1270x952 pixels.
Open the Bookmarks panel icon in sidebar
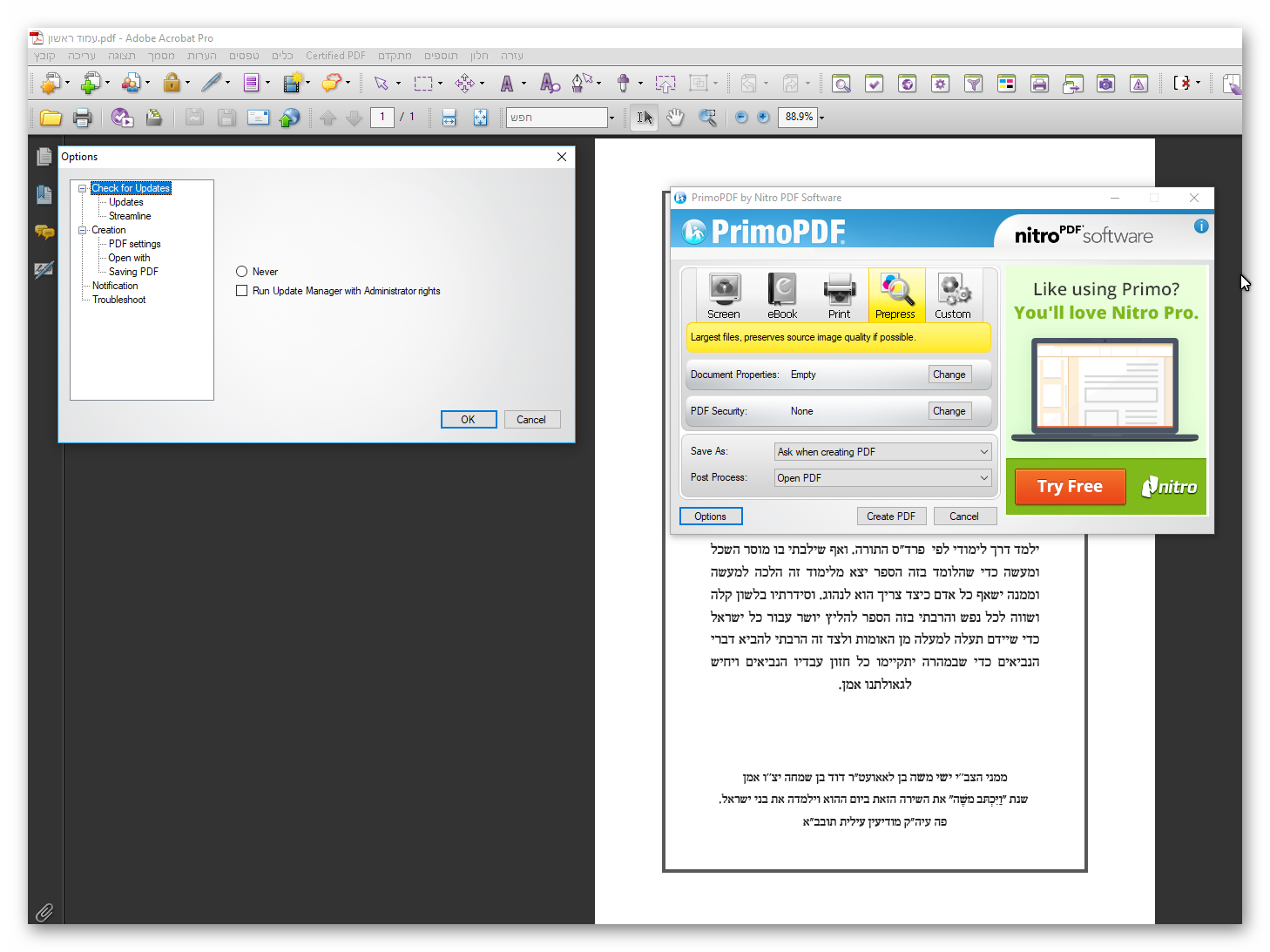pos(44,194)
